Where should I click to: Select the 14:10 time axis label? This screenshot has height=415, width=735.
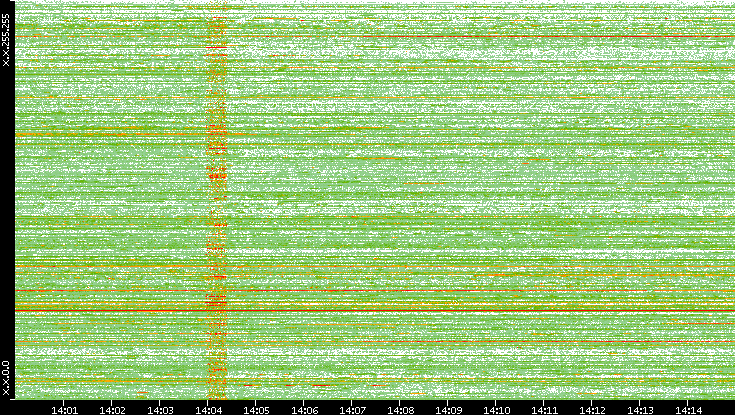pos(496,410)
